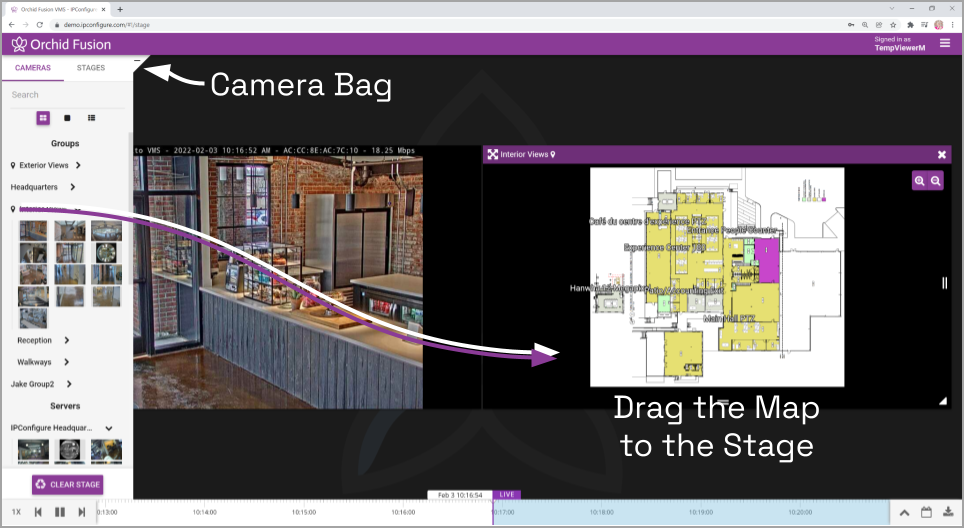Click the CLEAR STAGE button
Image resolution: width=964 pixels, height=528 pixels.
click(68, 484)
